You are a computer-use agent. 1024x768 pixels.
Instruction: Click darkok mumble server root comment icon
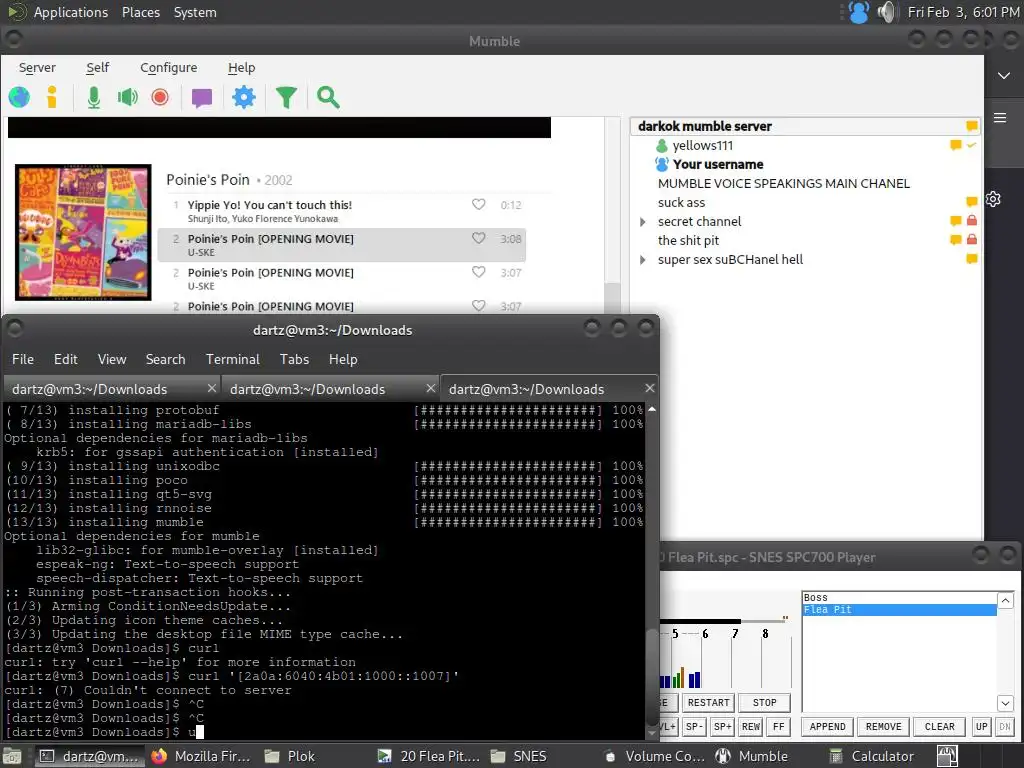tap(972, 125)
